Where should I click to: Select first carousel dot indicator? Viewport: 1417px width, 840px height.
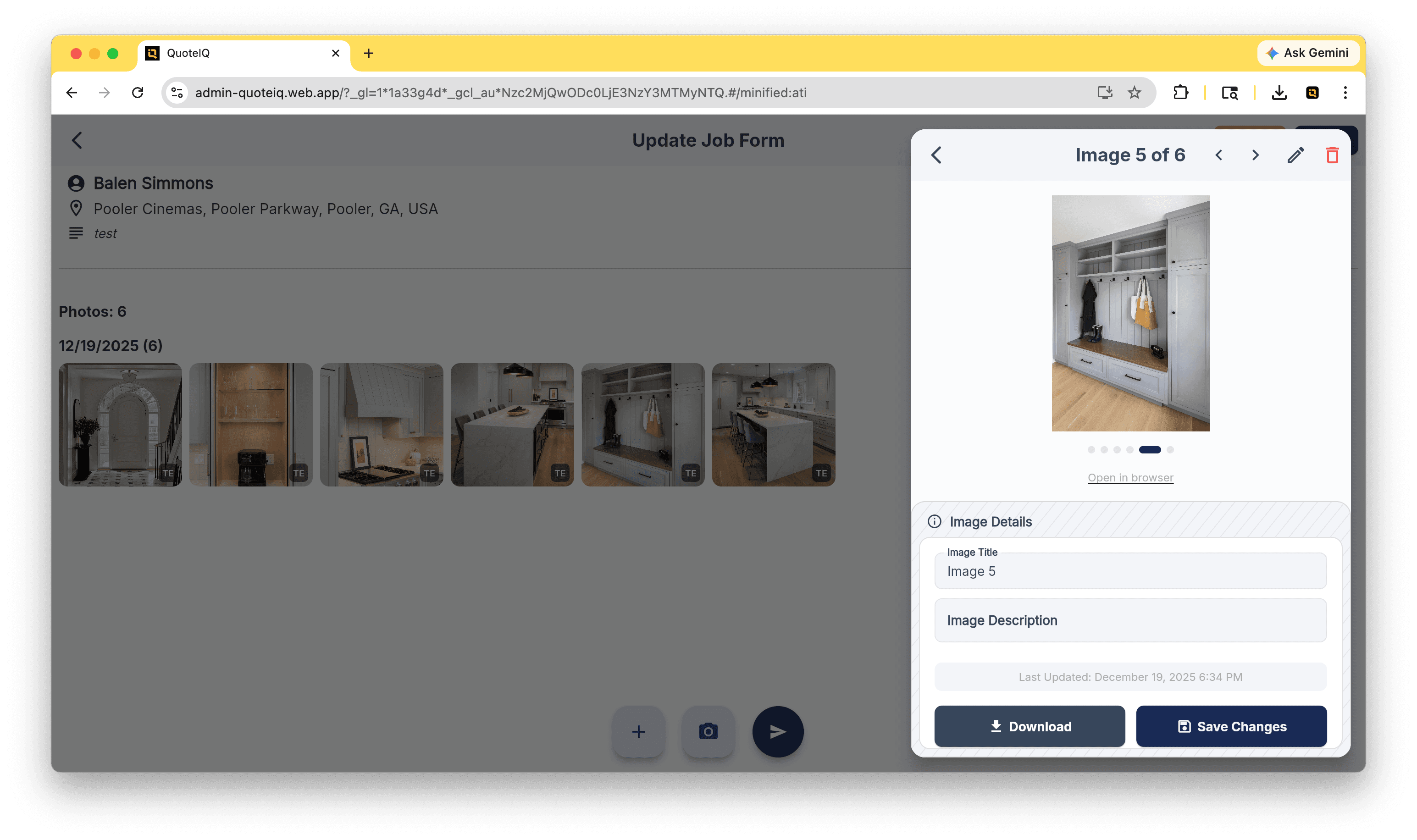[x=1091, y=449]
